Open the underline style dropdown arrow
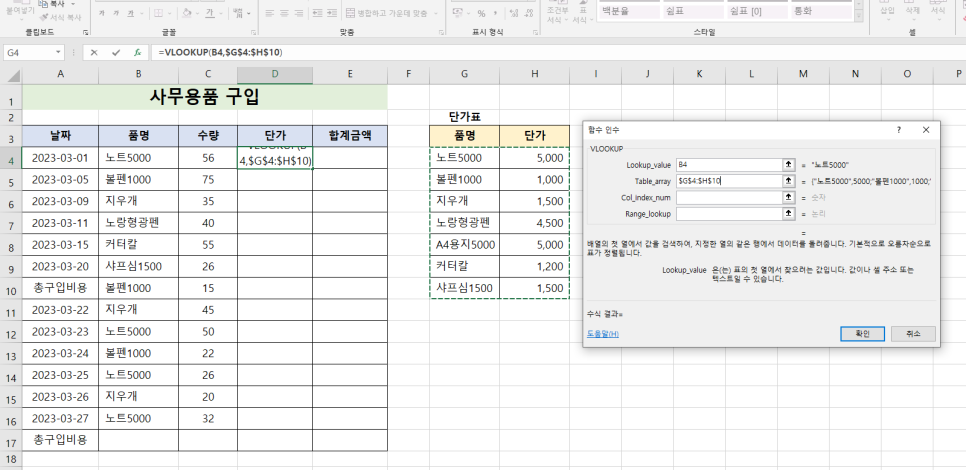 click(141, 13)
